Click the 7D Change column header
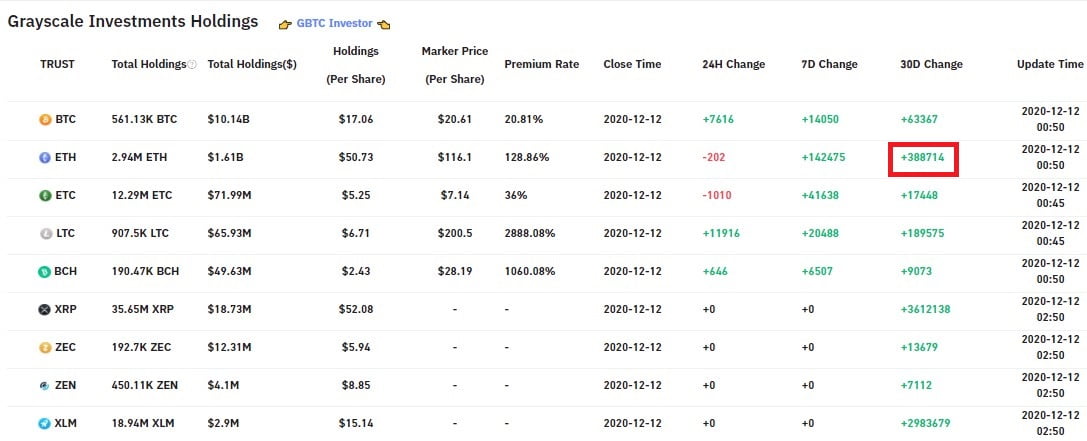 coord(829,64)
